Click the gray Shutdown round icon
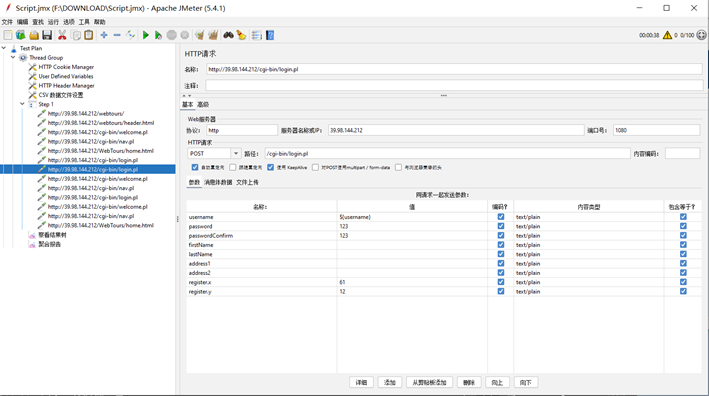Image resolution: width=709 pixels, height=396 pixels. click(184, 35)
